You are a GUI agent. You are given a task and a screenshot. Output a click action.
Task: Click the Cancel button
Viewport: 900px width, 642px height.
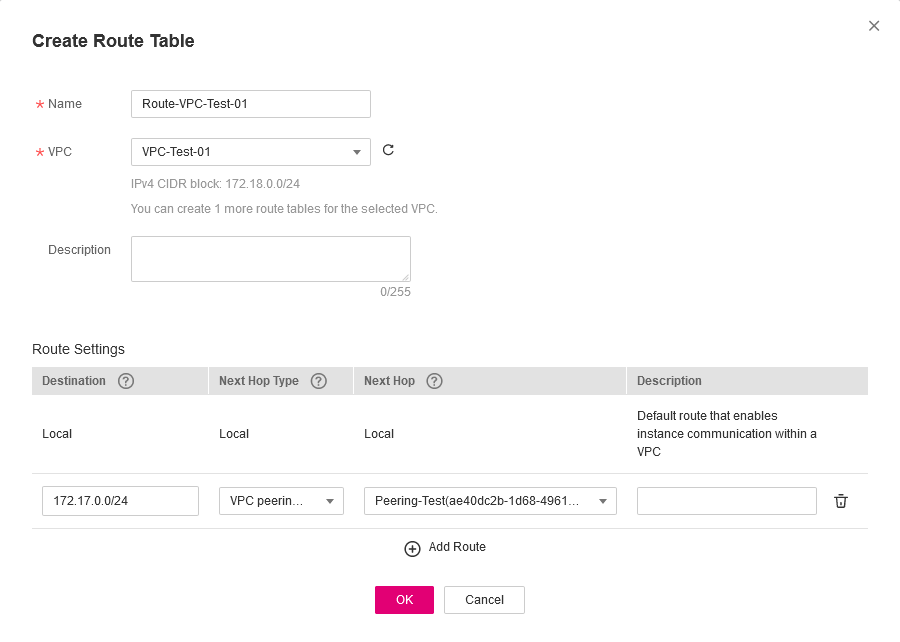pyautogui.click(x=484, y=600)
